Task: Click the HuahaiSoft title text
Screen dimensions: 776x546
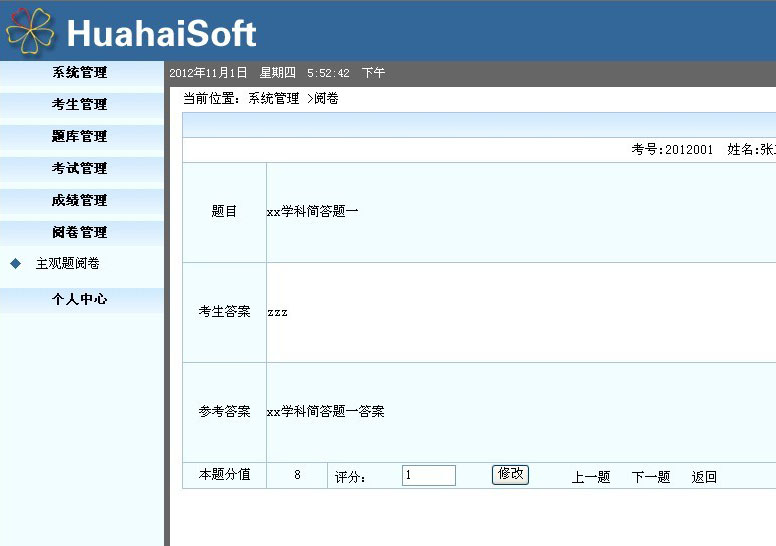Action: point(161,34)
